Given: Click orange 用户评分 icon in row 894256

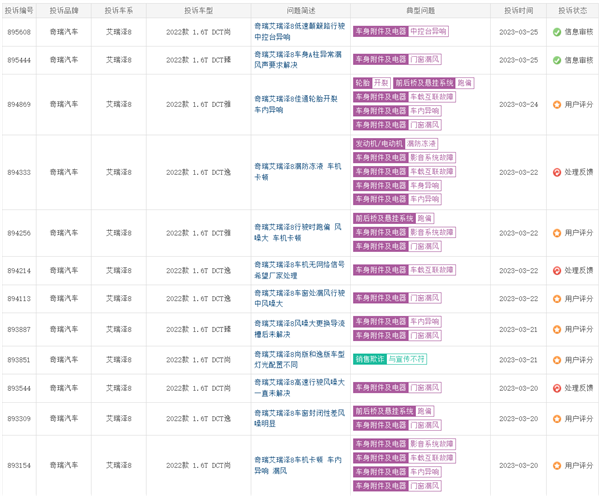Looking at the screenshot, I should click(557, 233).
